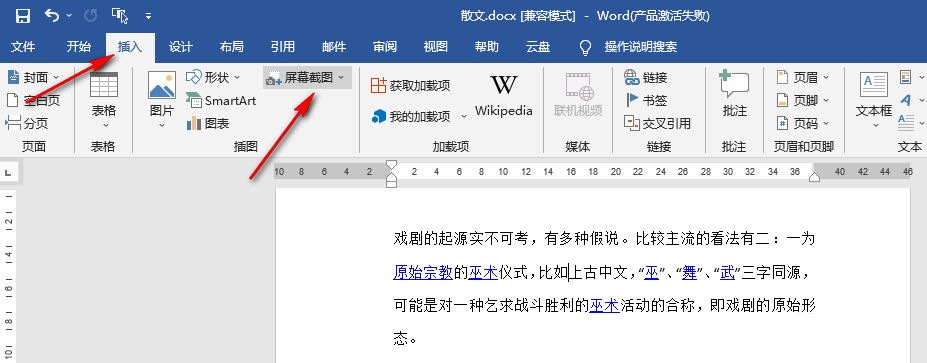Click the 文本框 text box icon
Image resolution: width=927 pixels, height=363 pixels.
pos(874,85)
